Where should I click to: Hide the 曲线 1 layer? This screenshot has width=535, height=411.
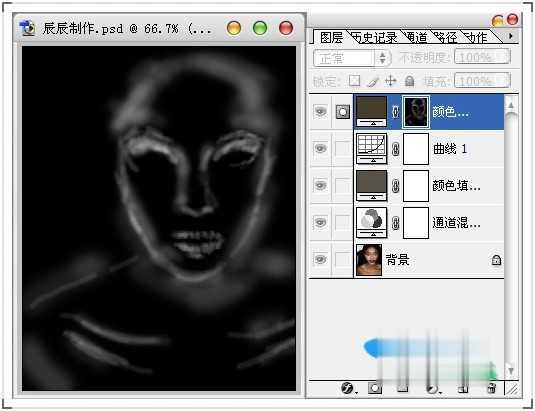tap(320, 148)
